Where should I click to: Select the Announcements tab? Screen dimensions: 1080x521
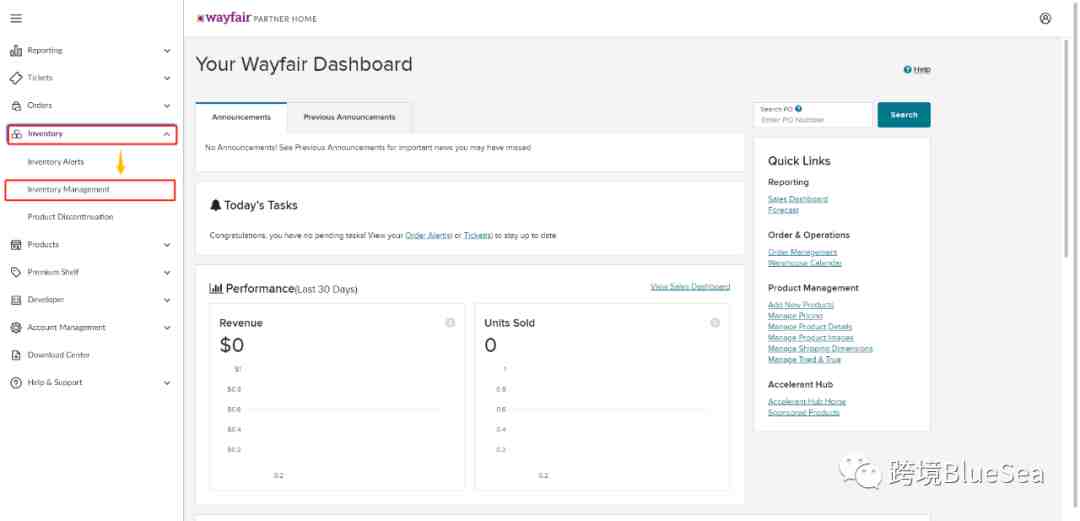click(x=241, y=117)
